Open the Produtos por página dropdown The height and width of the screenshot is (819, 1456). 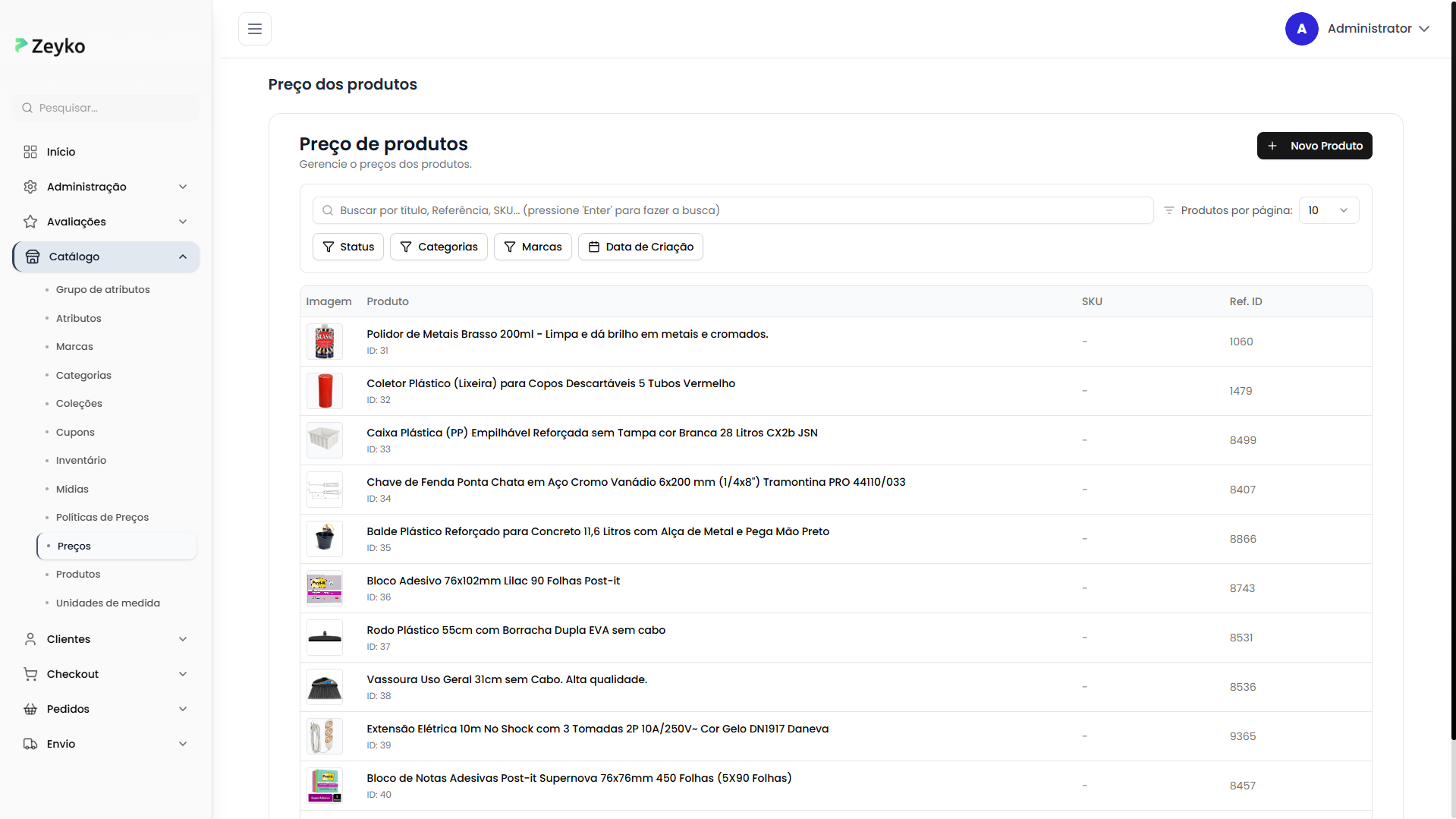tap(1328, 210)
